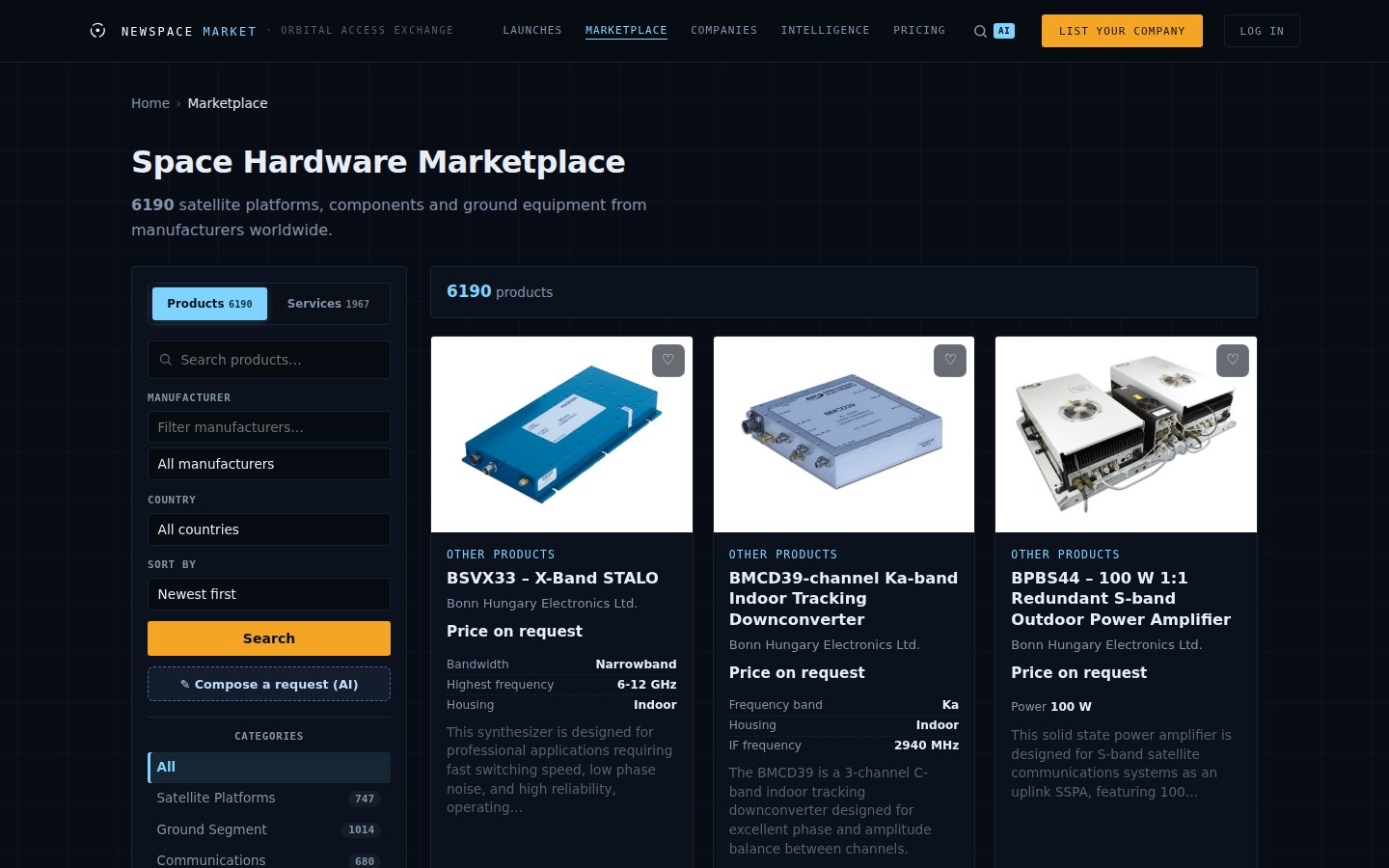The image size is (1389, 868).
Task: Click the Space Hardware Marketplace heading
Action: [378, 162]
